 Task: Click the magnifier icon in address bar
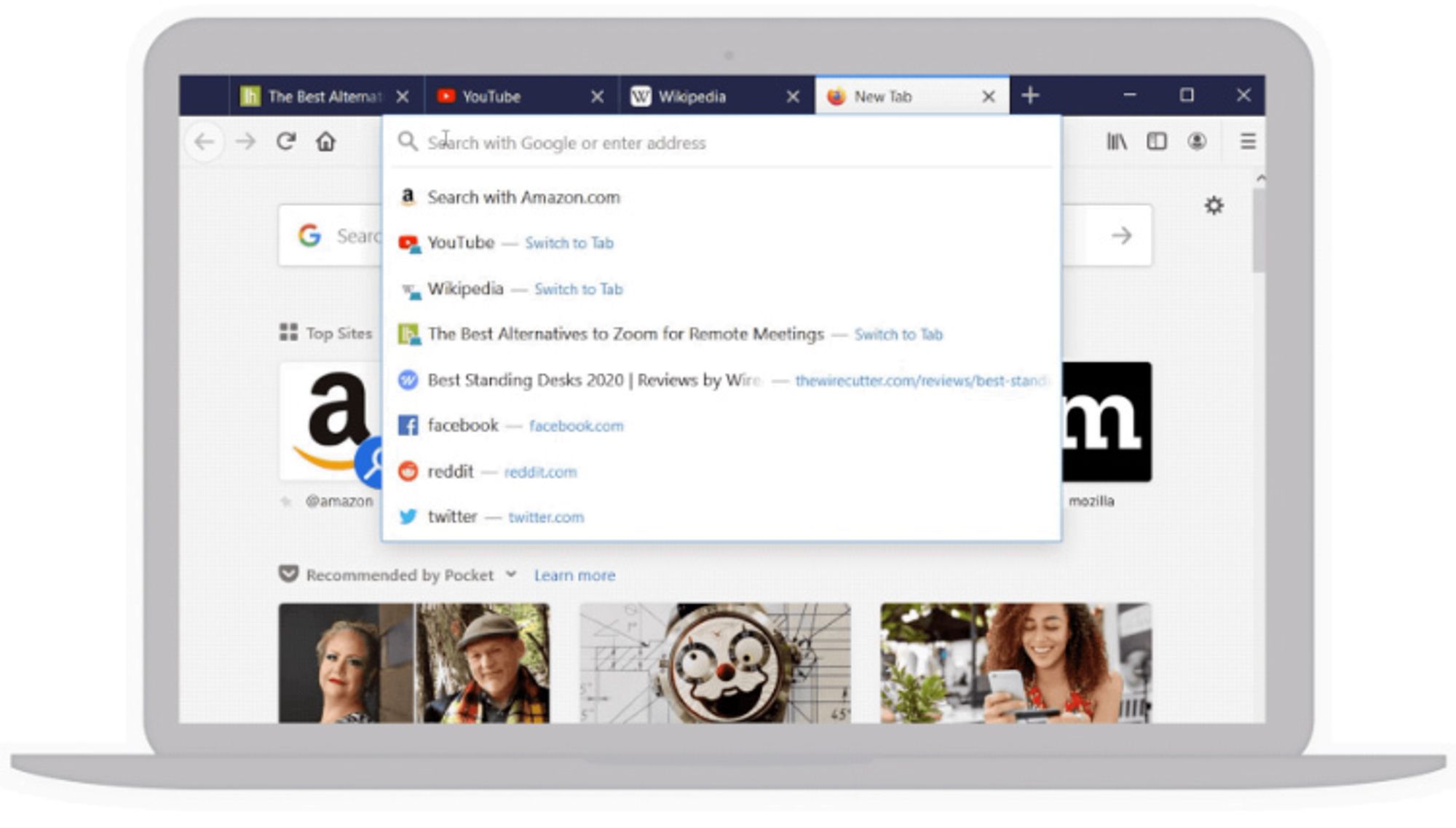click(x=408, y=142)
